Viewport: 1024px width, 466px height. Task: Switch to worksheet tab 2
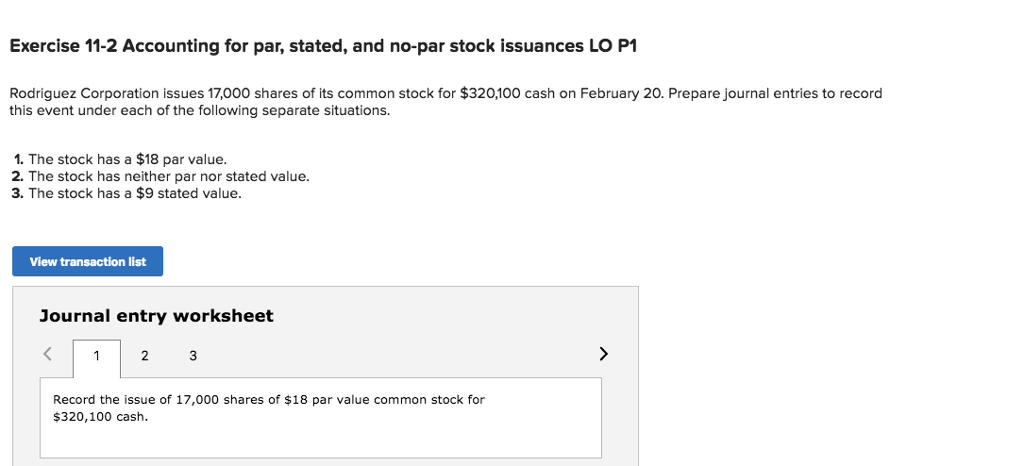coord(144,356)
